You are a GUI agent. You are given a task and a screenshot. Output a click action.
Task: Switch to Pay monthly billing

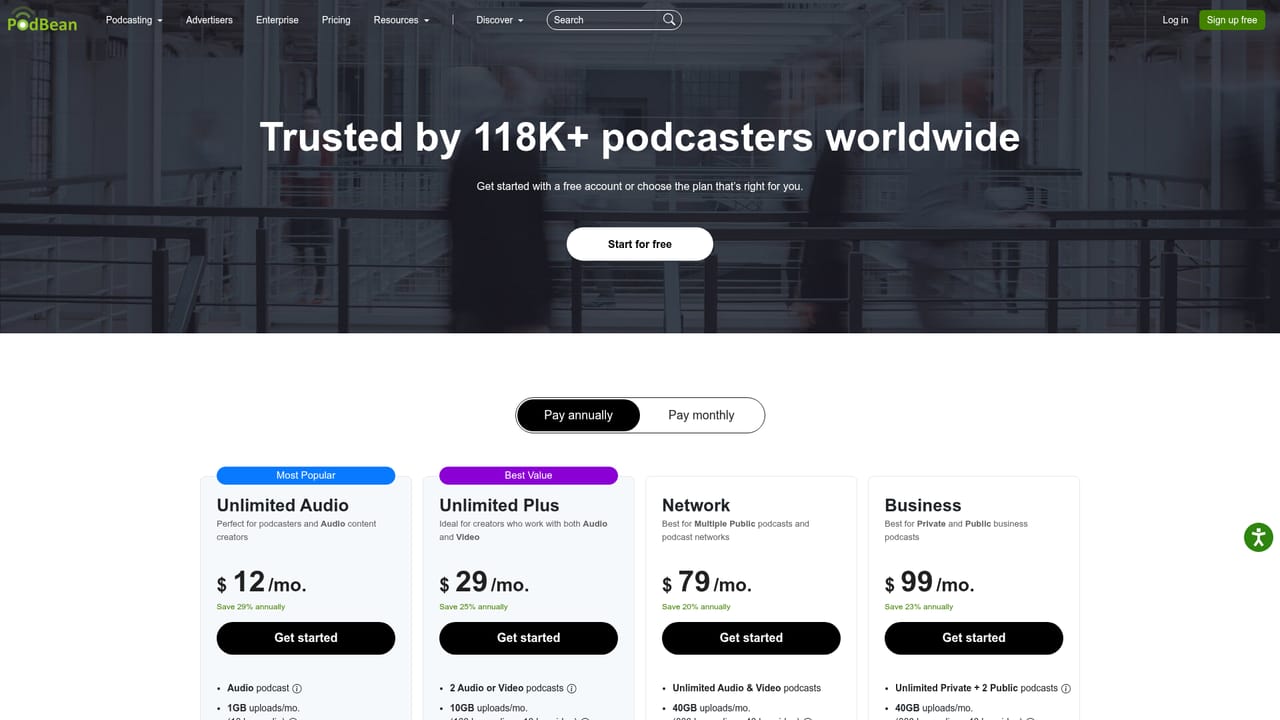click(x=701, y=415)
